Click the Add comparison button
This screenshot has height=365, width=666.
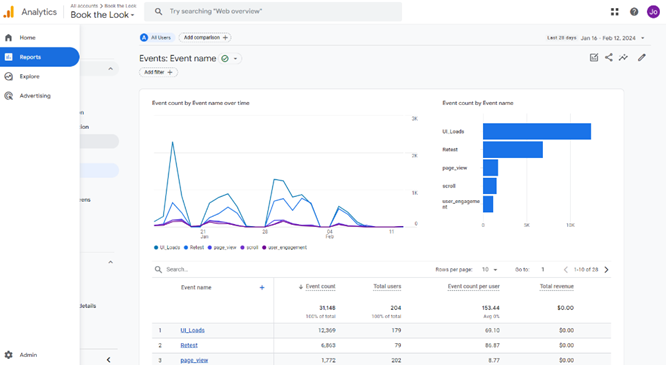click(x=205, y=37)
